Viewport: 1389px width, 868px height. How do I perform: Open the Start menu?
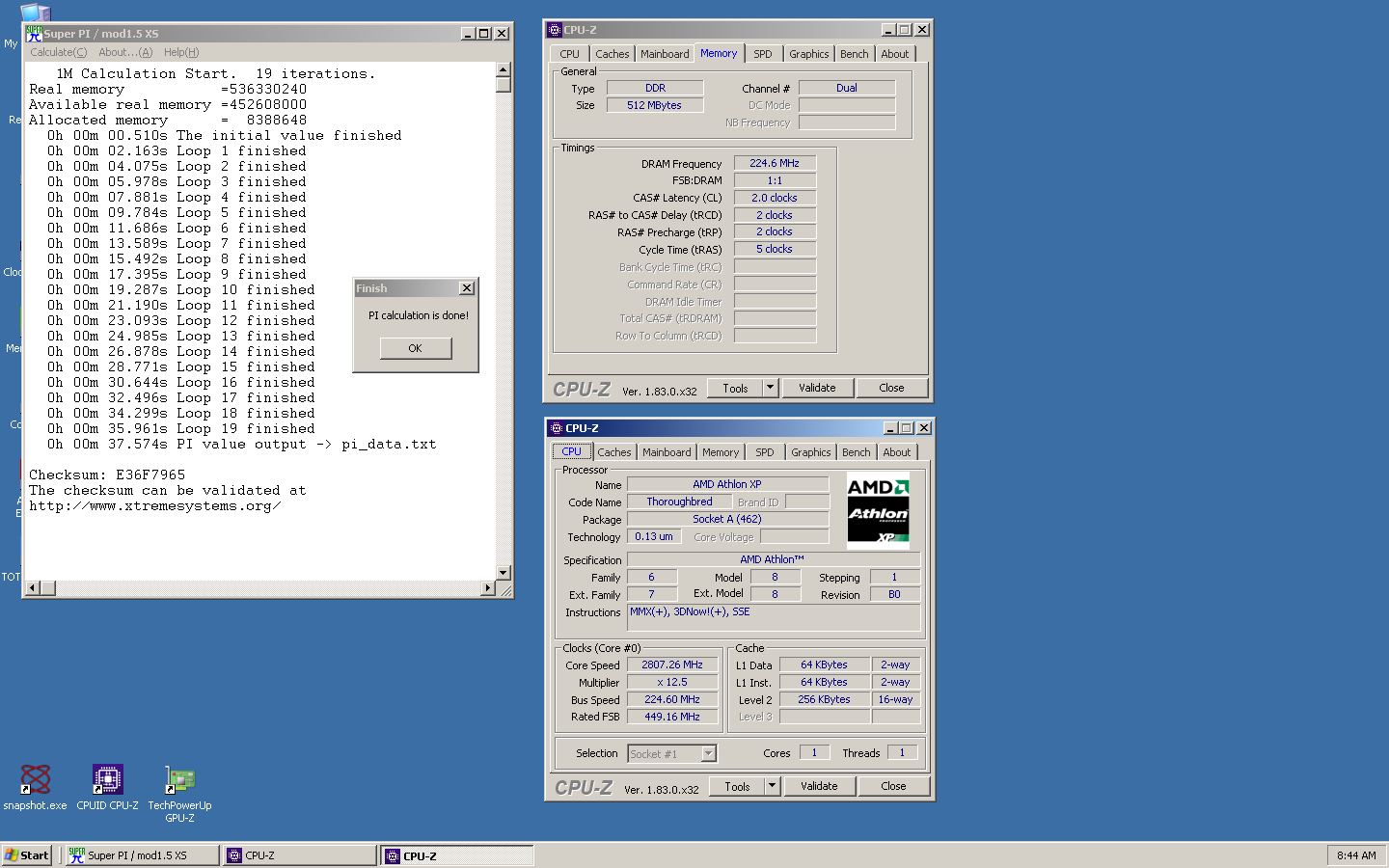(27, 855)
